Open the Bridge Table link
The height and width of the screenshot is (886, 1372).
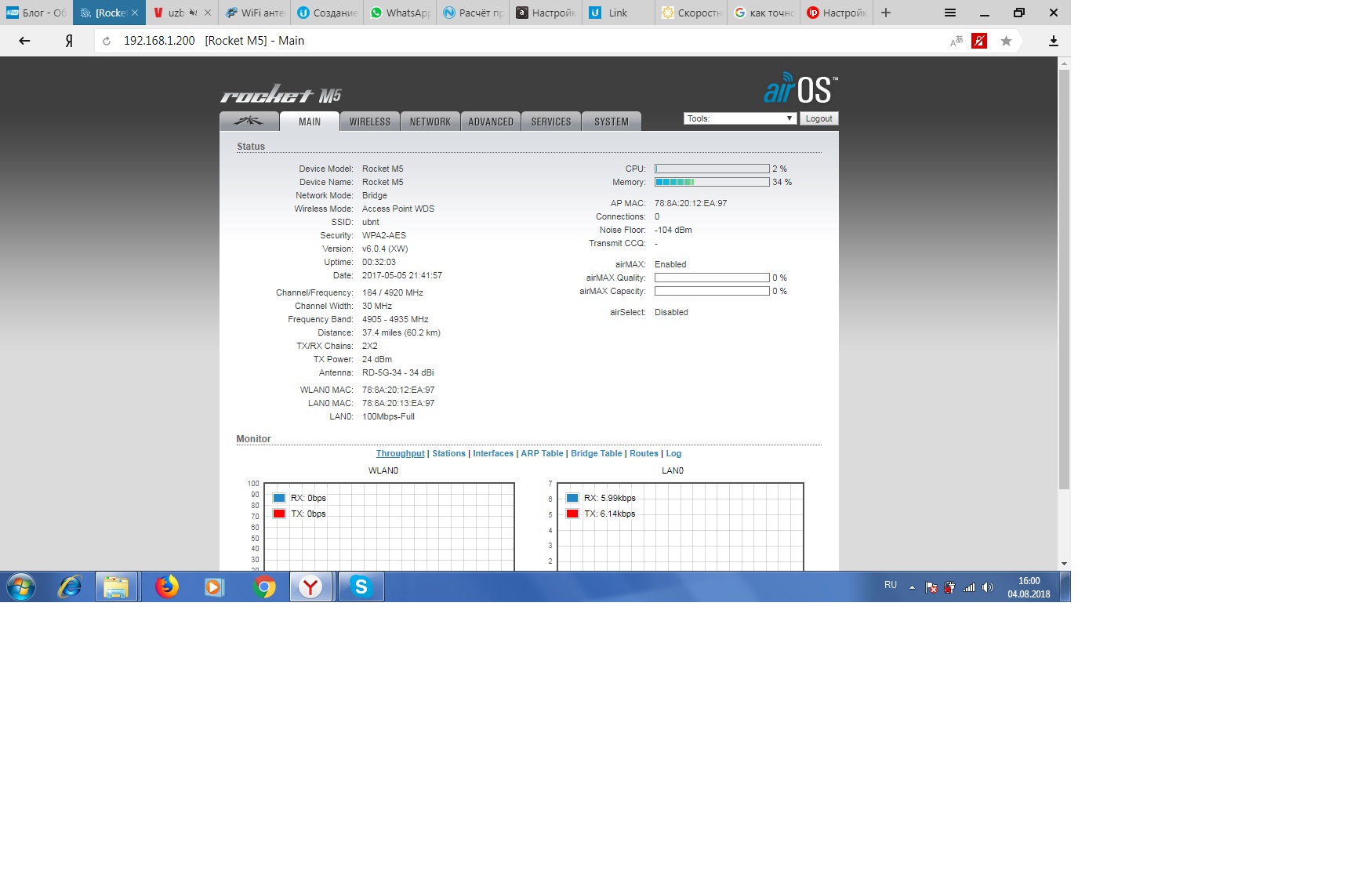click(x=596, y=453)
